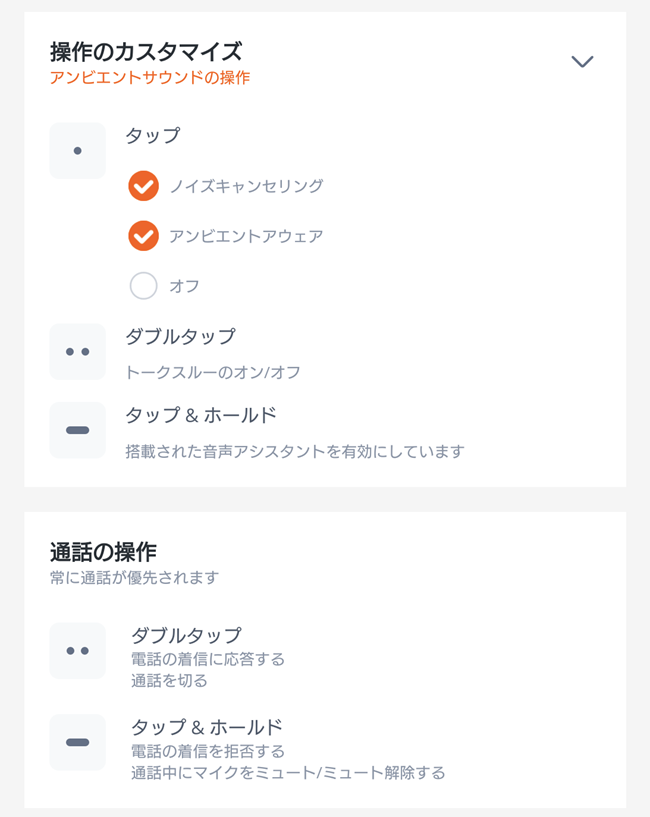Enable the オフ option circle

pyautogui.click(x=143, y=286)
